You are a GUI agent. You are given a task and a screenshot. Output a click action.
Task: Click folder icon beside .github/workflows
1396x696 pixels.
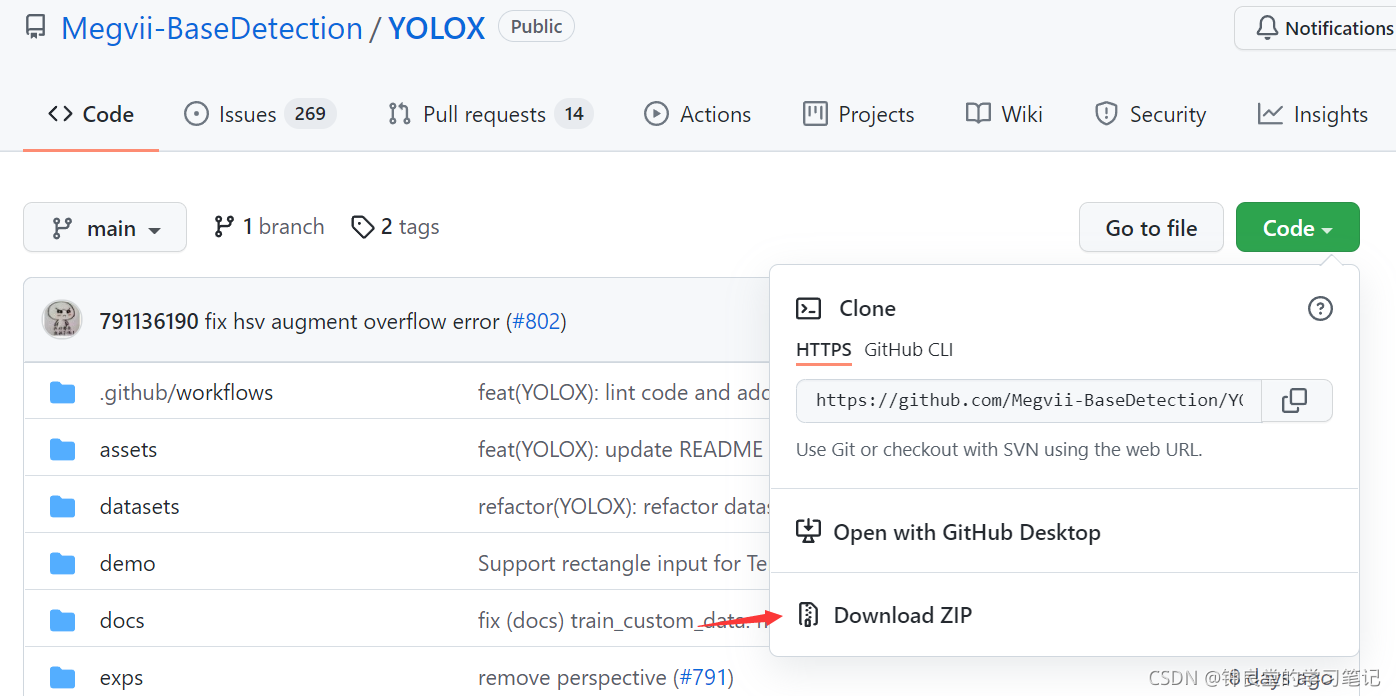pyautogui.click(x=62, y=392)
